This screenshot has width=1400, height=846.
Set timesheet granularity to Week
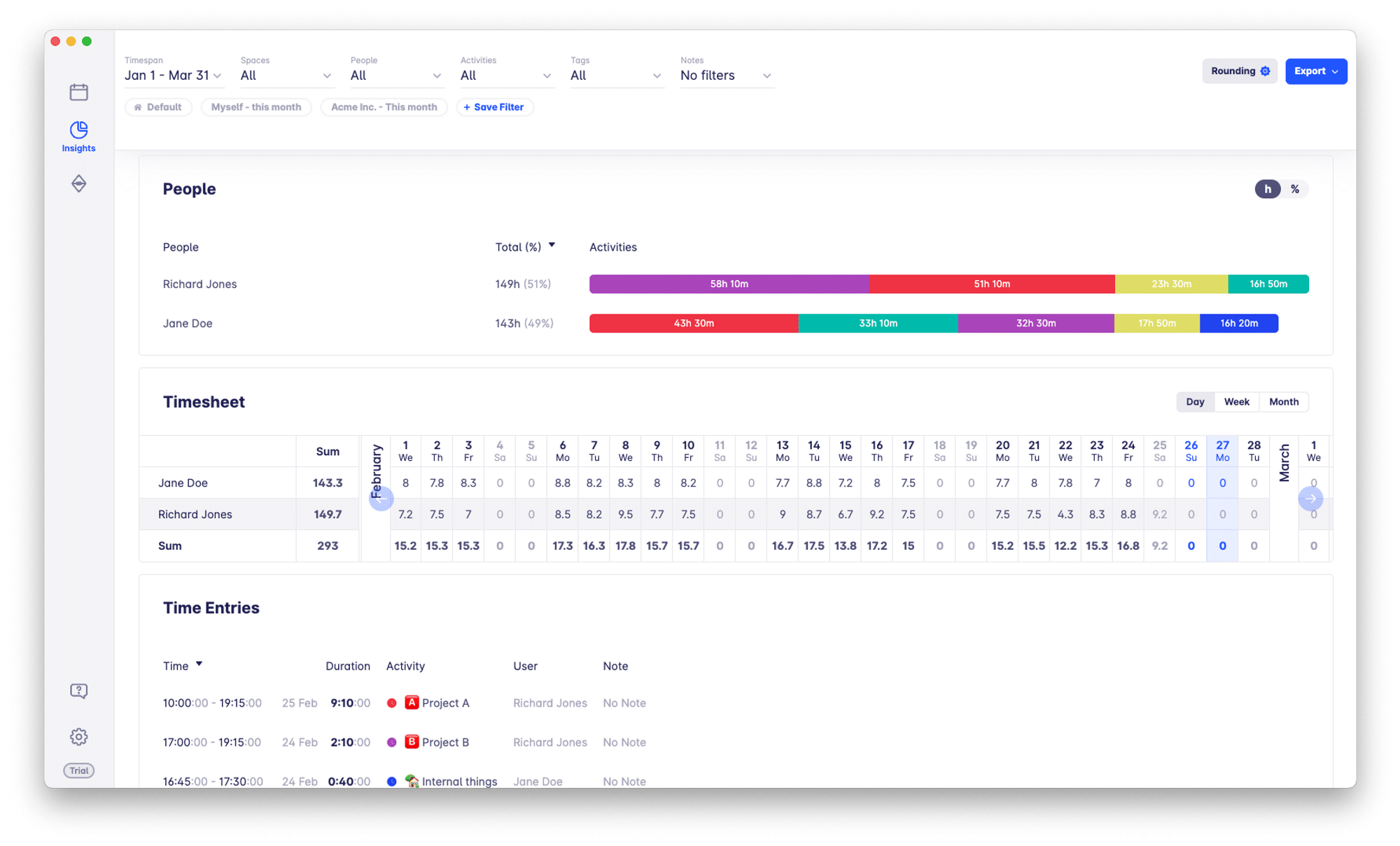click(x=1236, y=402)
